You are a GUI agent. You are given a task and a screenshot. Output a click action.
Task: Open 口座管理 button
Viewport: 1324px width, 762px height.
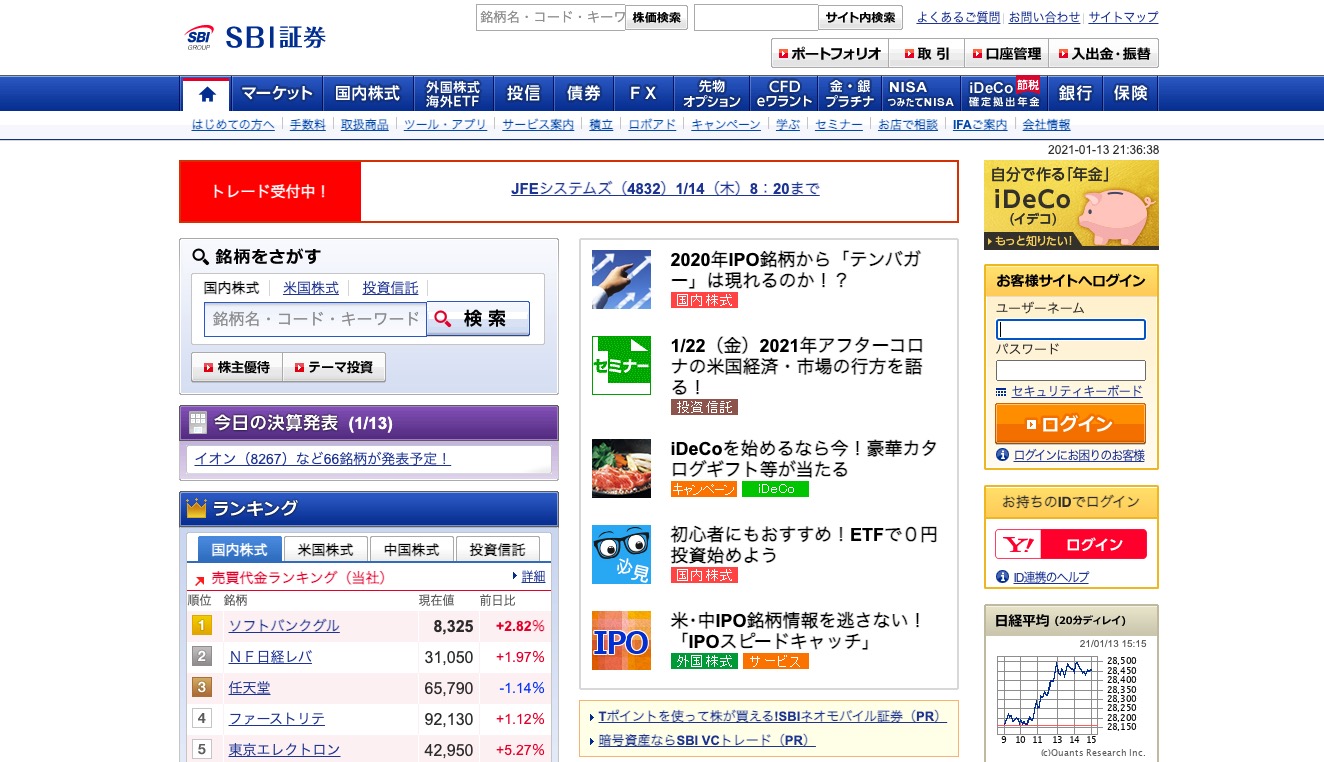coord(1006,53)
